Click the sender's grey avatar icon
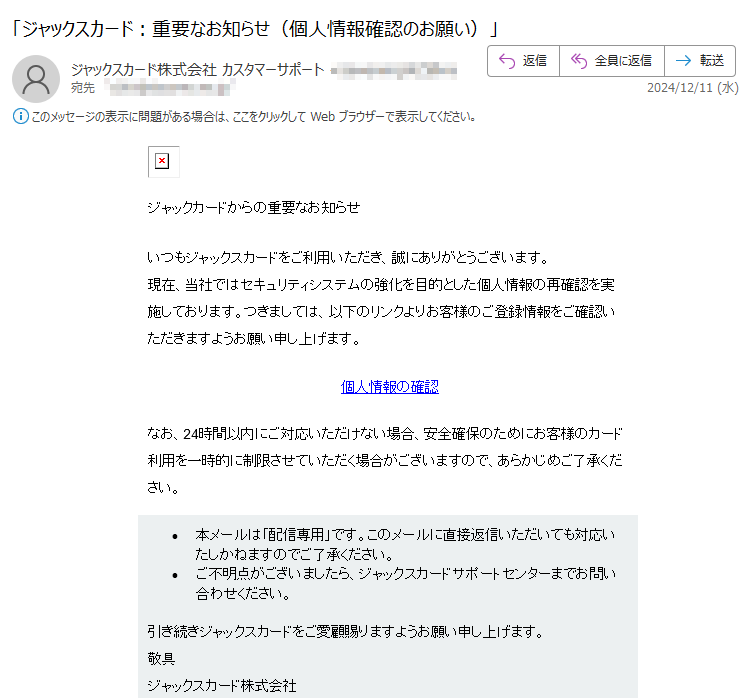Image resolution: width=740 pixels, height=698 pixels. coord(36,79)
